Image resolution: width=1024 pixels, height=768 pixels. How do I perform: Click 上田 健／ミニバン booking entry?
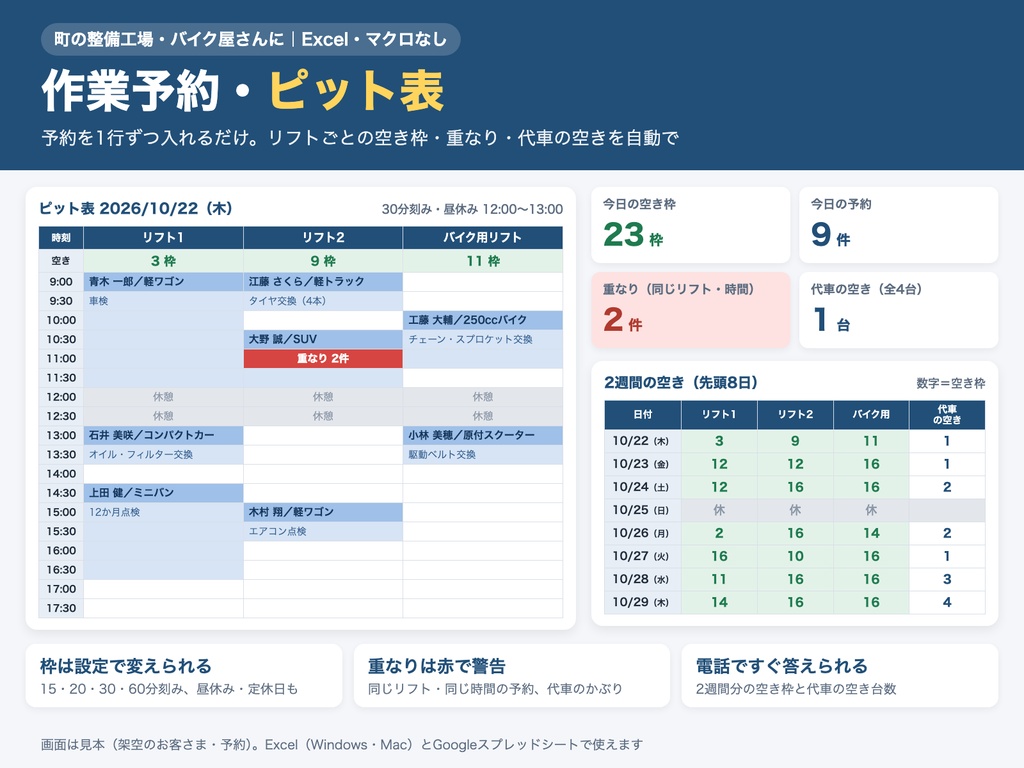coord(163,493)
